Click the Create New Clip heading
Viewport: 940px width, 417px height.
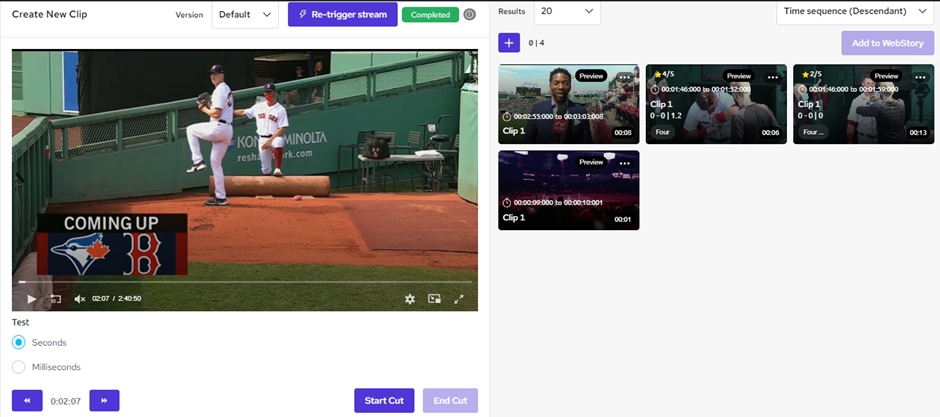coord(50,14)
